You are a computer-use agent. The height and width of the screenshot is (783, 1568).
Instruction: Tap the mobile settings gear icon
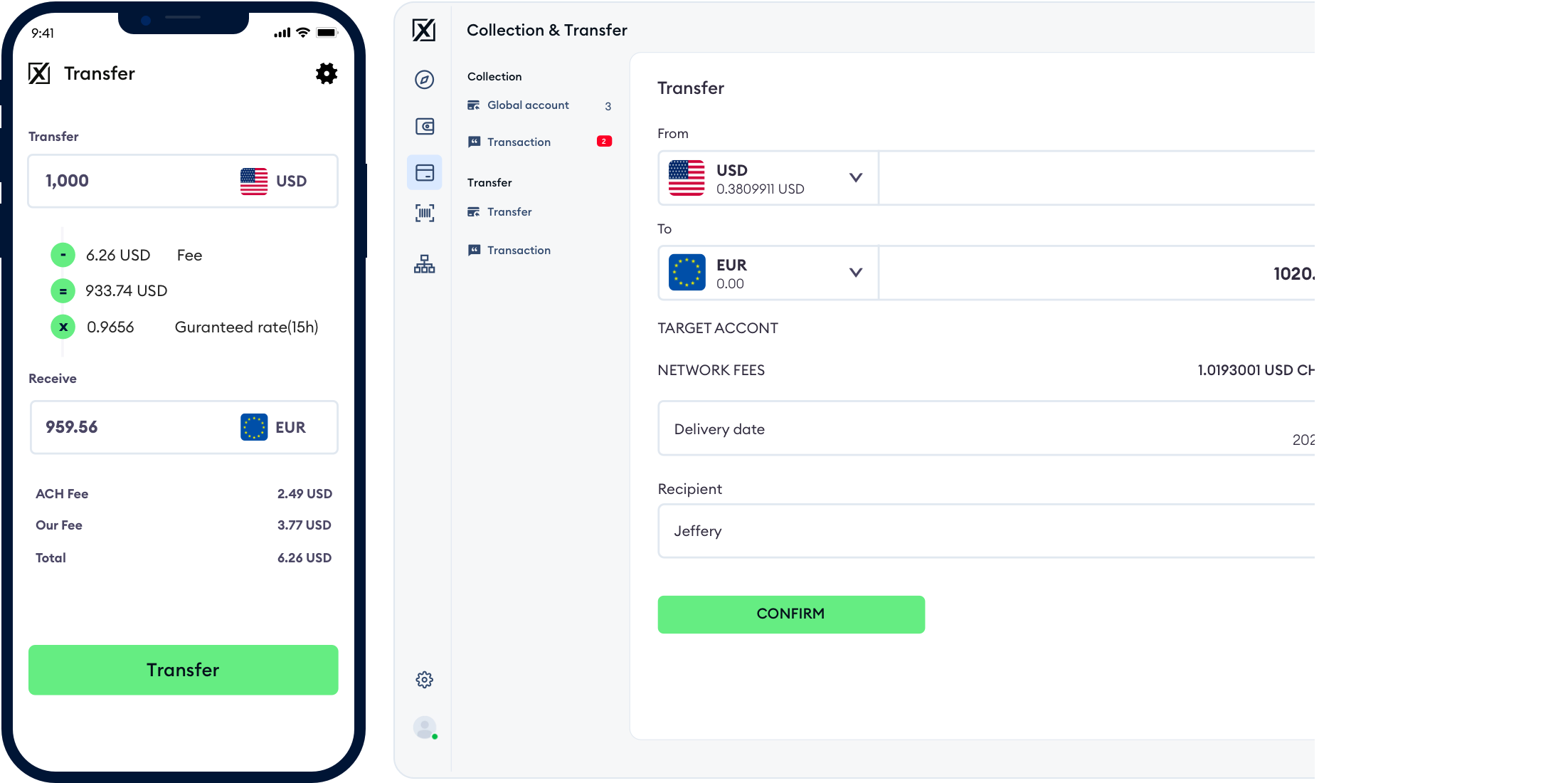[327, 73]
